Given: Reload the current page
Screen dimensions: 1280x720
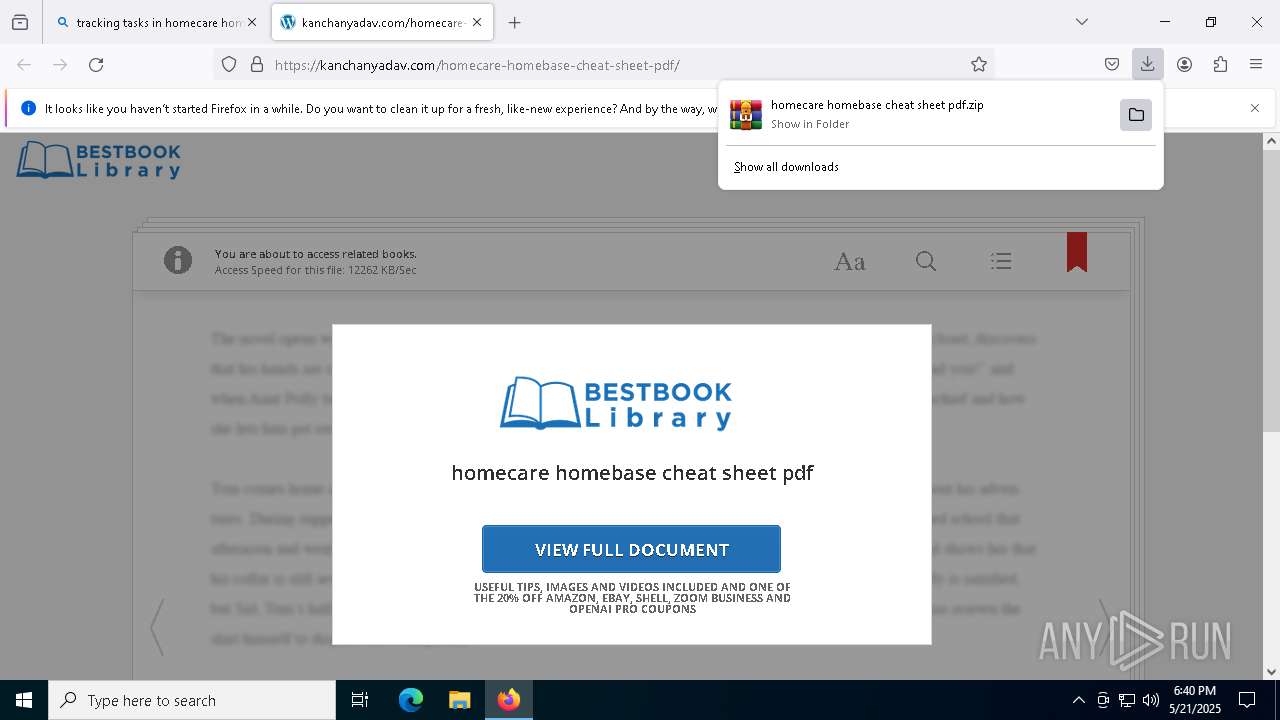Looking at the screenshot, I should point(96,65).
